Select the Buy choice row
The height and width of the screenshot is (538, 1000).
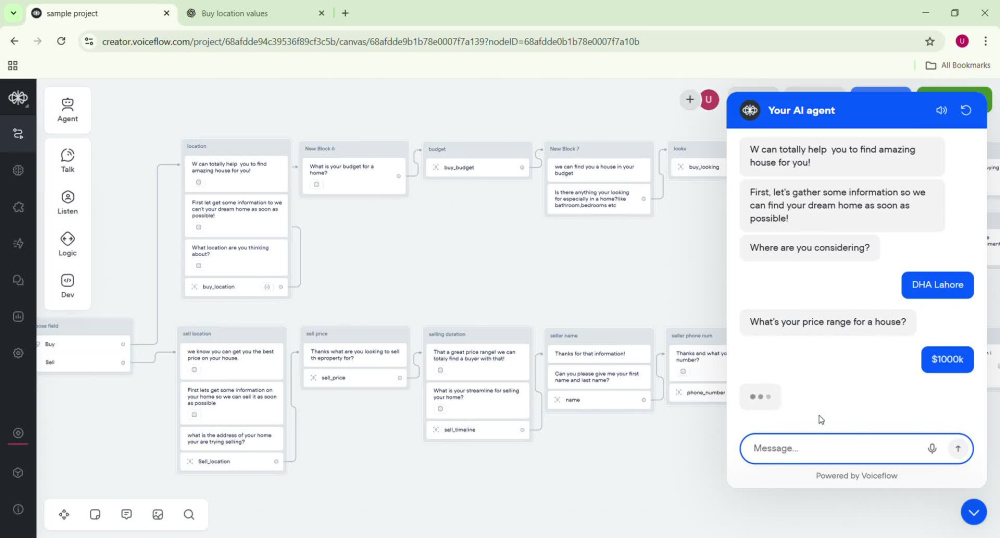84,344
